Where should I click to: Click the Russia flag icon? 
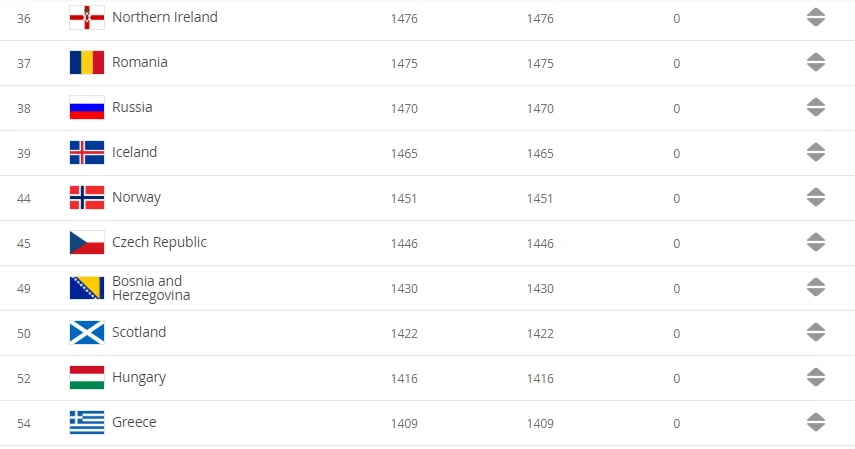[x=87, y=108]
